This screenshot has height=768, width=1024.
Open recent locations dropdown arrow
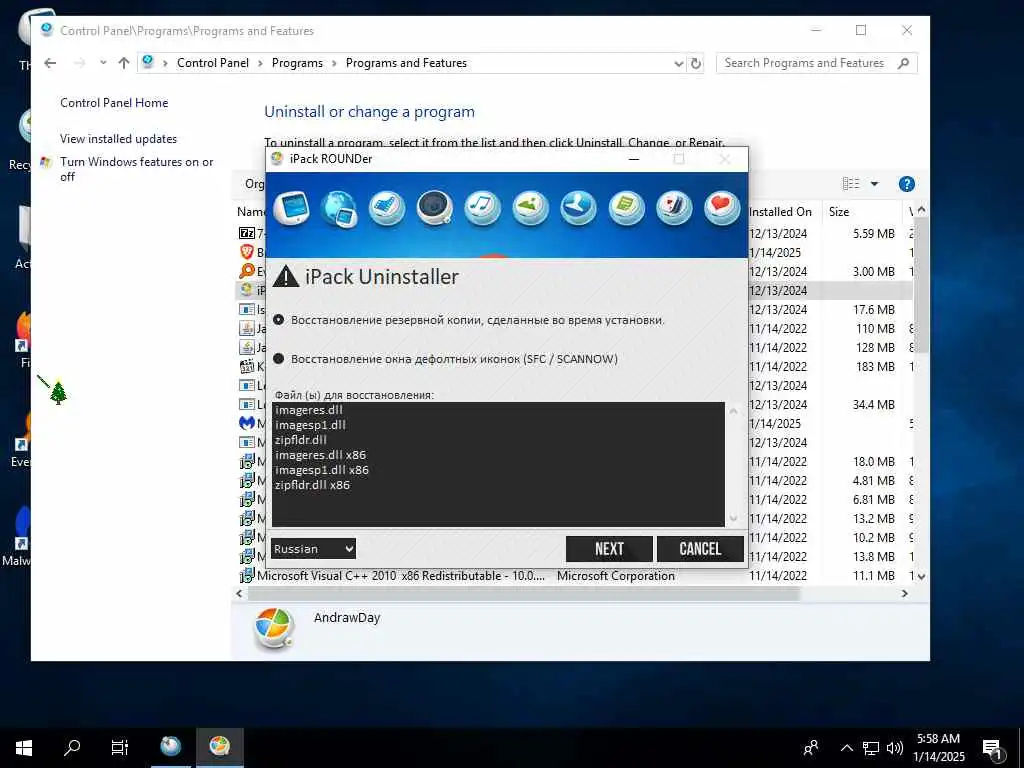click(x=103, y=63)
